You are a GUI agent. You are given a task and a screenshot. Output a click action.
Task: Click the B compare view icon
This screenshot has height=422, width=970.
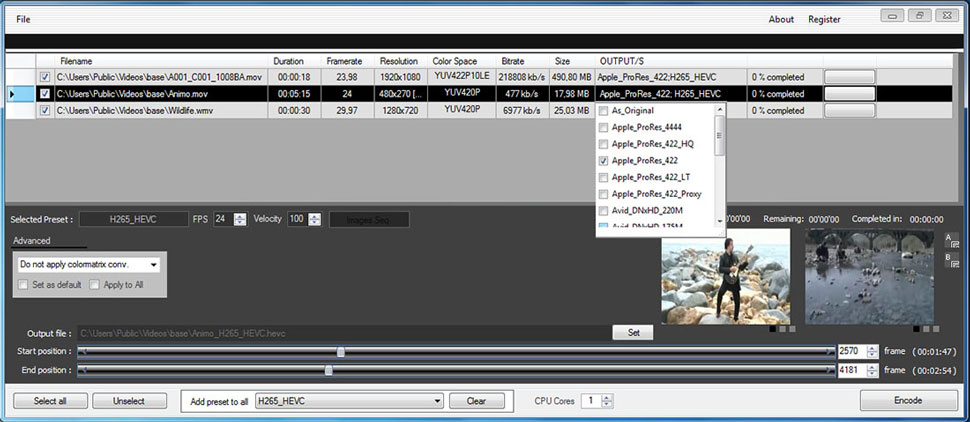pos(952,265)
